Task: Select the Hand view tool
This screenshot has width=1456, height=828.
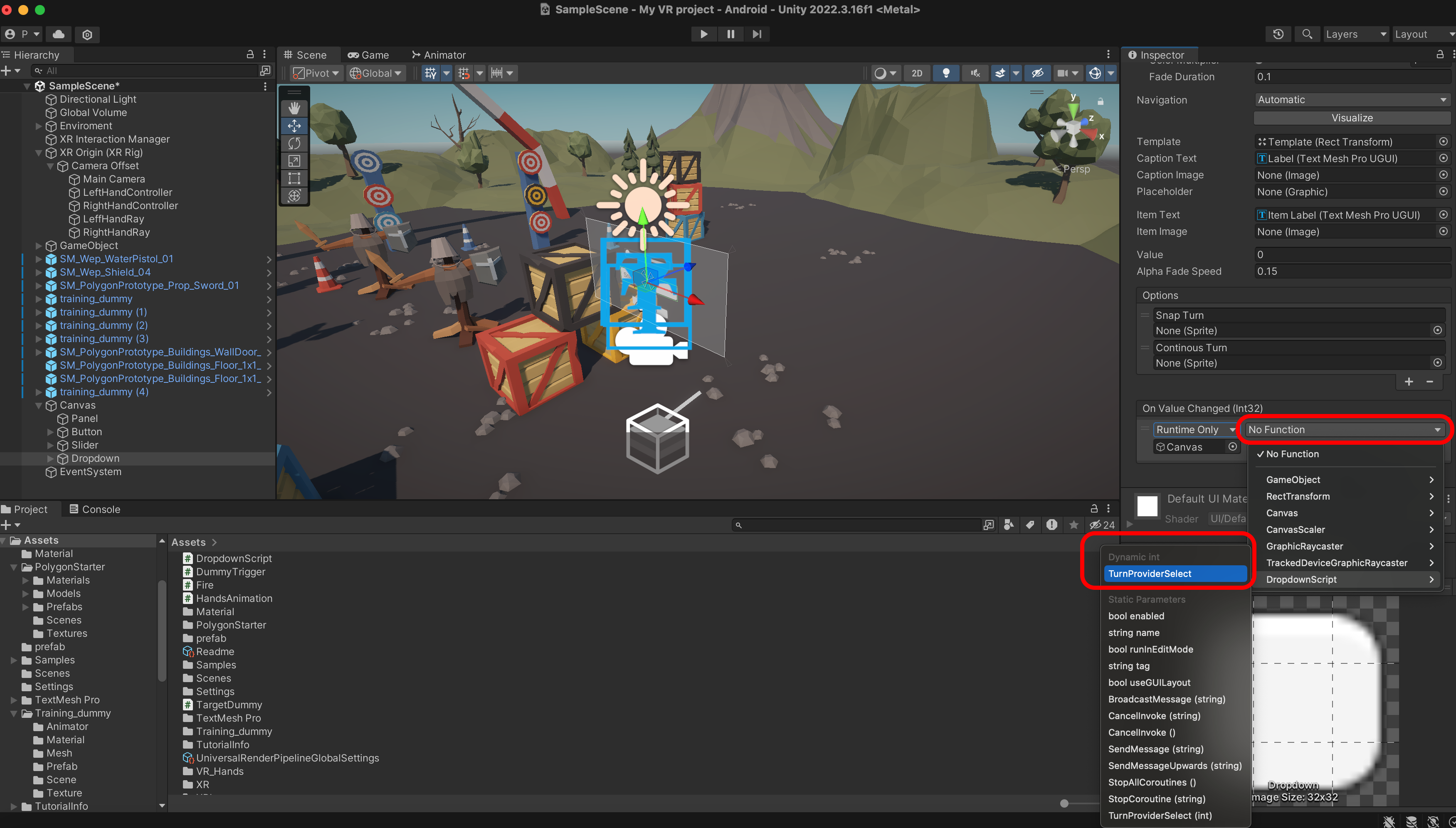Action: coord(294,108)
